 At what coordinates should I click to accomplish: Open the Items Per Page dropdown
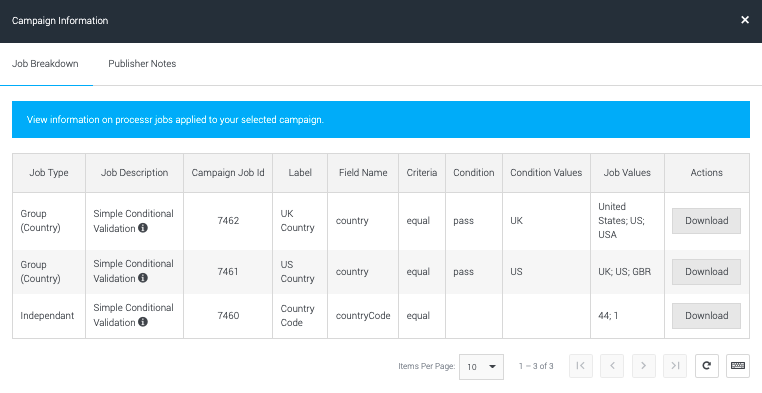pos(481,367)
